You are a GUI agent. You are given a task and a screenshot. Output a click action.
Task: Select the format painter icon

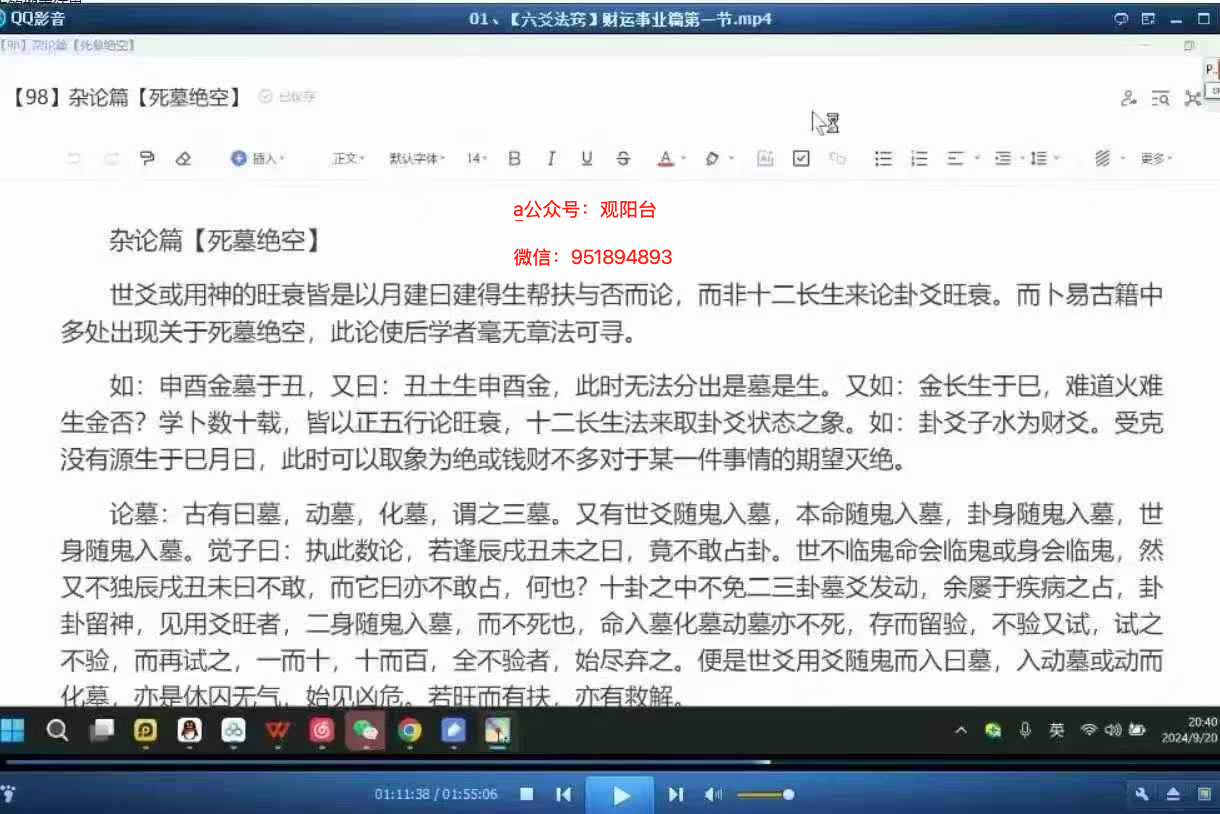click(148, 158)
